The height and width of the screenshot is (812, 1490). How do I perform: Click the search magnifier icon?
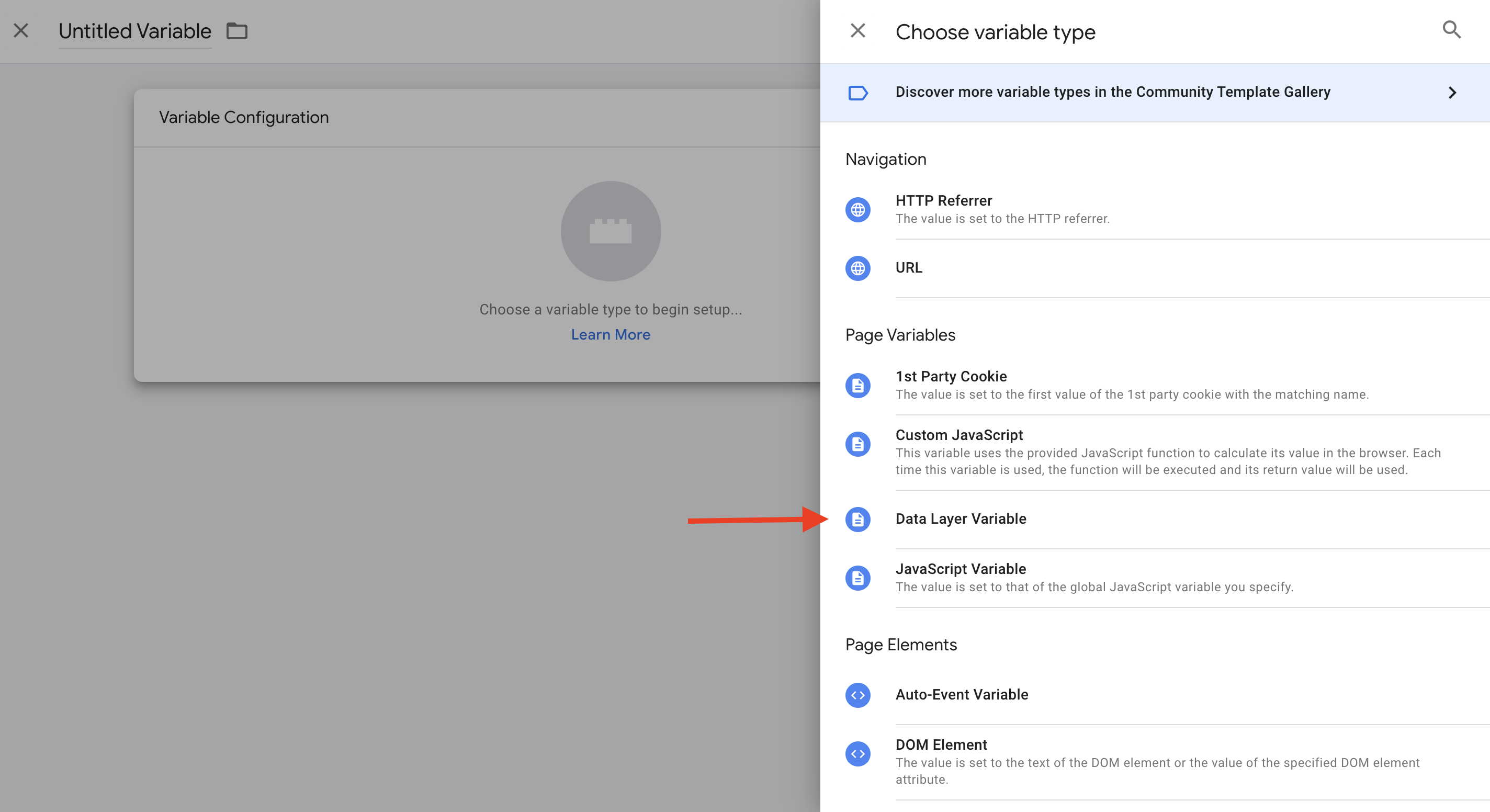[1451, 29]
